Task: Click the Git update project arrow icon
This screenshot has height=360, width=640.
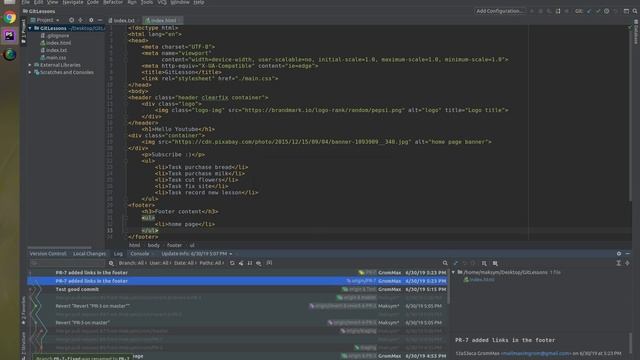Action: pos(589,11)
